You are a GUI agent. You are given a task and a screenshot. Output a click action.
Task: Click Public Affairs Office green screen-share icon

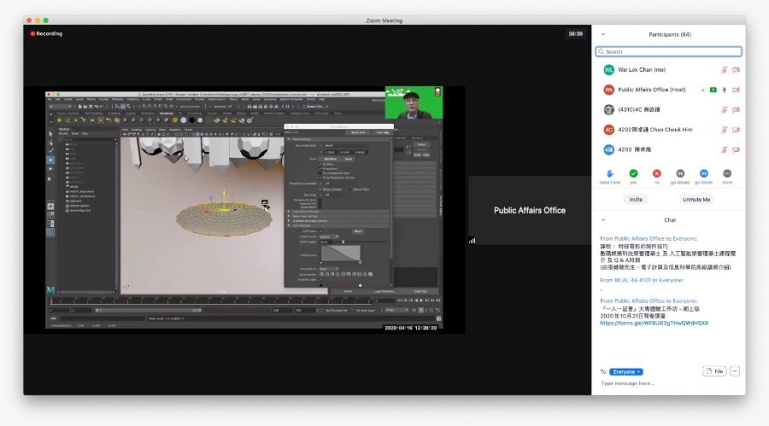pyautogui.click(x=713, y=90)
